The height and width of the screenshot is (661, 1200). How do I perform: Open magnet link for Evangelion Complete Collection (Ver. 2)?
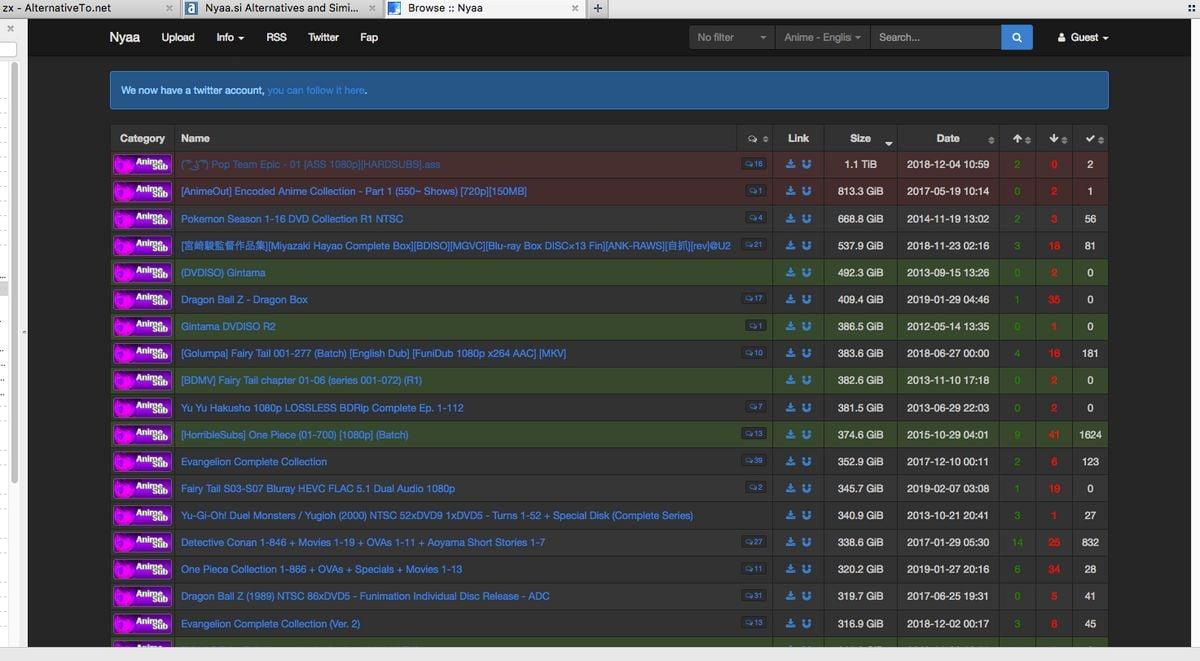[x=806, y=623]
